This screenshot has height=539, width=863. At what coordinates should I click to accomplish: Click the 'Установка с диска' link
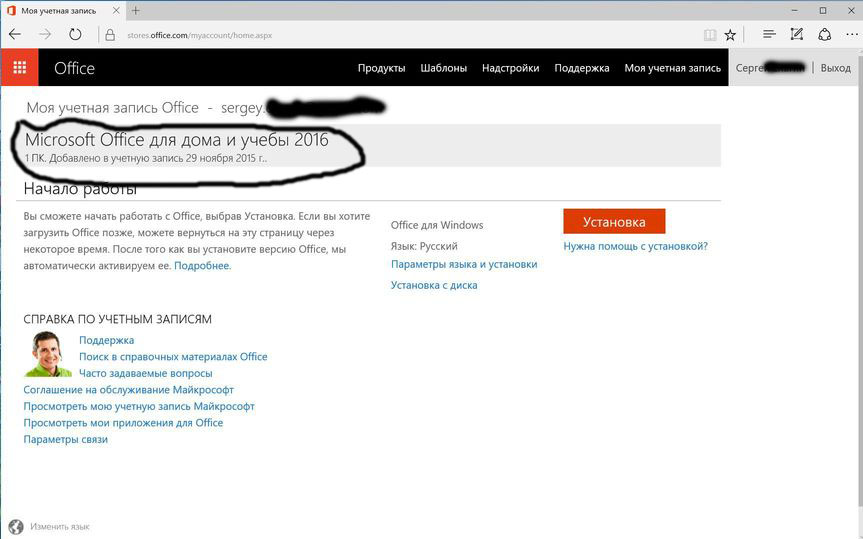[434, 285]
